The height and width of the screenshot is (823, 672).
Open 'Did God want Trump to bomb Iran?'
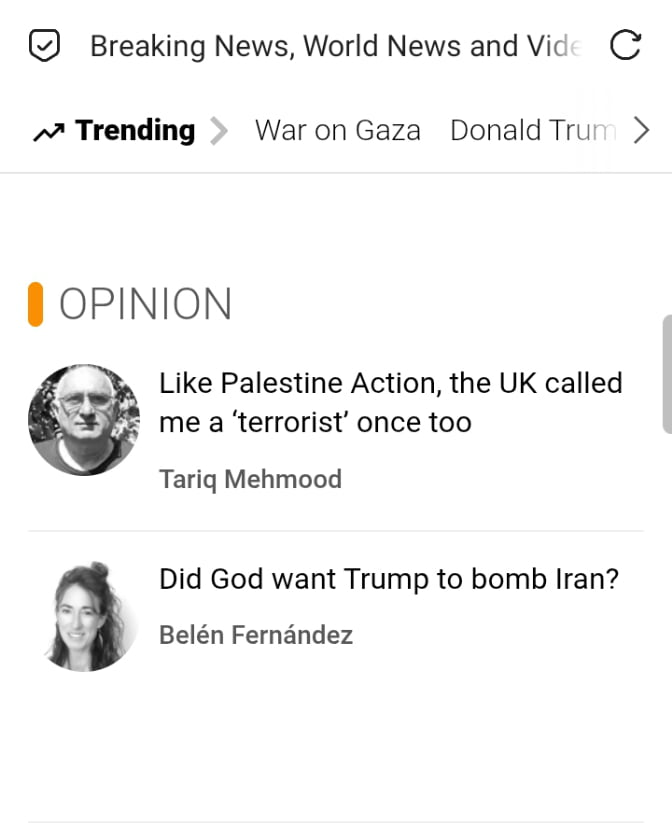tap(389, 579)
